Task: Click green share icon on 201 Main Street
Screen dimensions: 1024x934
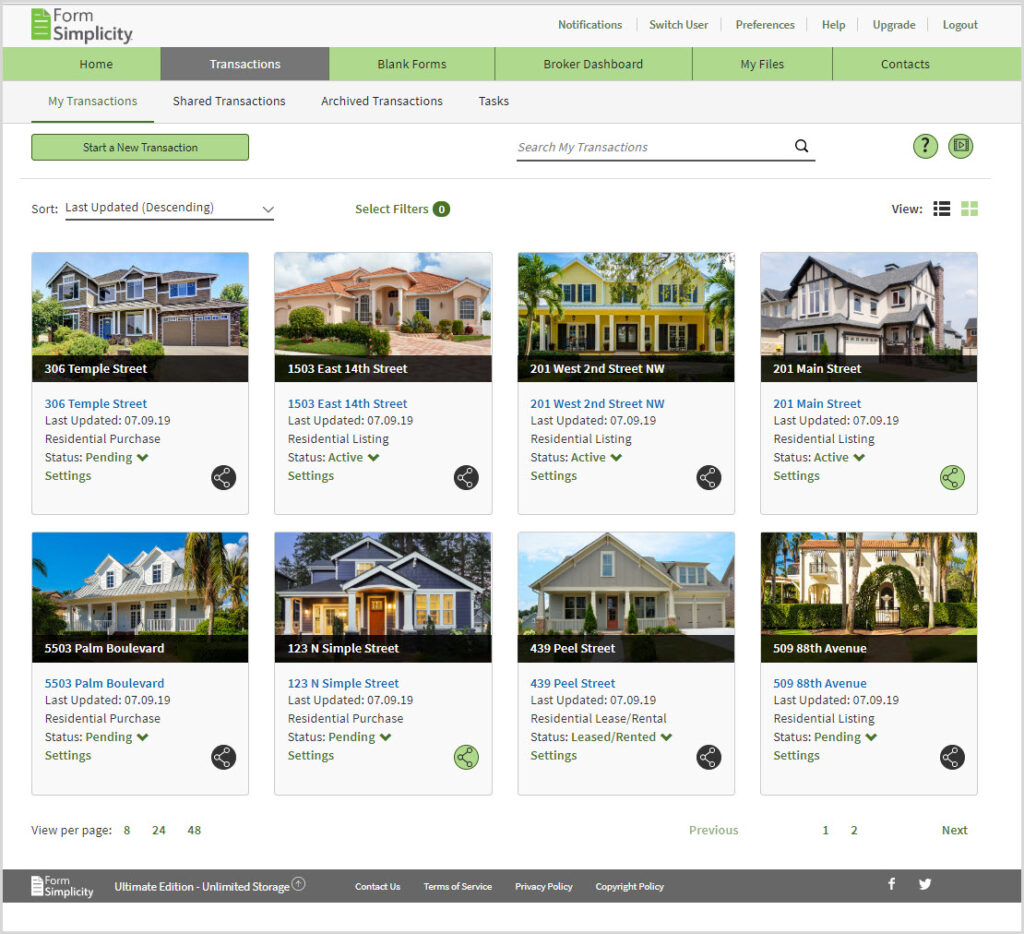Action: coord(952,478)
